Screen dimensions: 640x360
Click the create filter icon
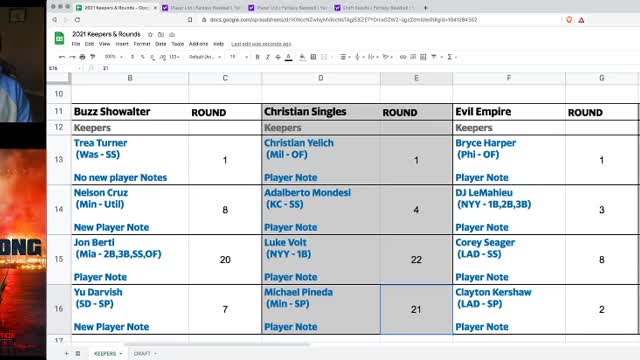[434, 57]
